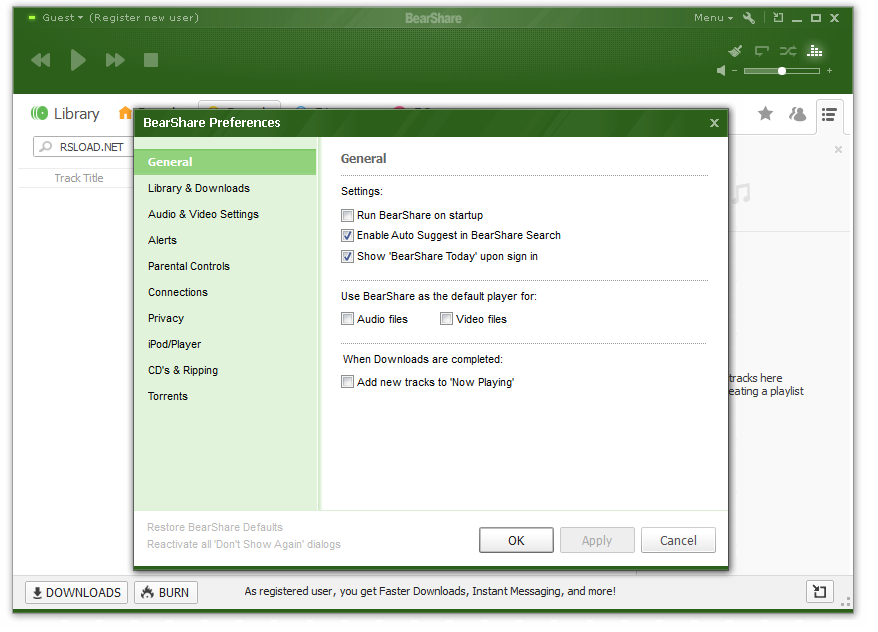This screenshot has width=878, height=632.
Task: Mute audio with the speaker icon
Action: (x=721, y=71)
